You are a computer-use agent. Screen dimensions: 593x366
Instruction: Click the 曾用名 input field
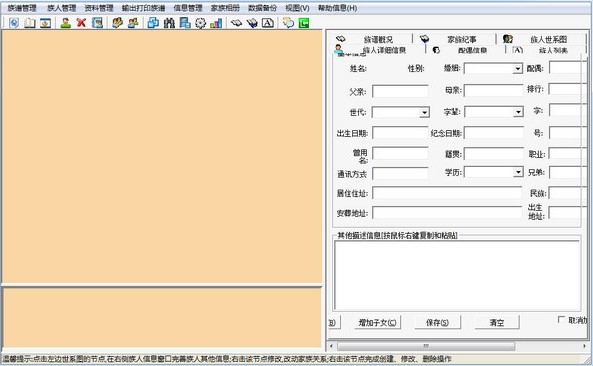[x=400, y=153]
